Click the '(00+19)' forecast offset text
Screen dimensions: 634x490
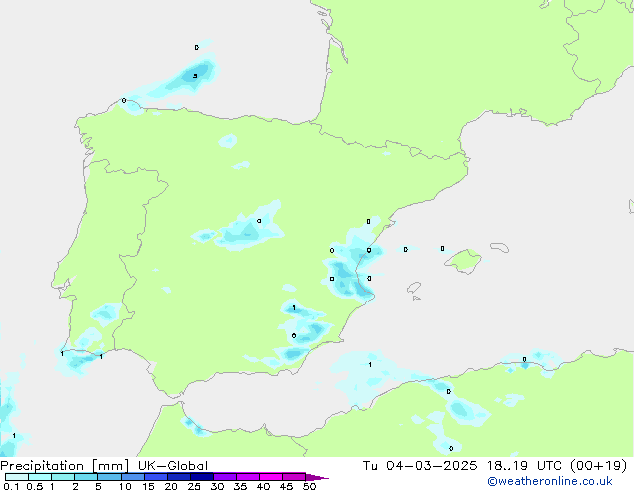point(598,466)
